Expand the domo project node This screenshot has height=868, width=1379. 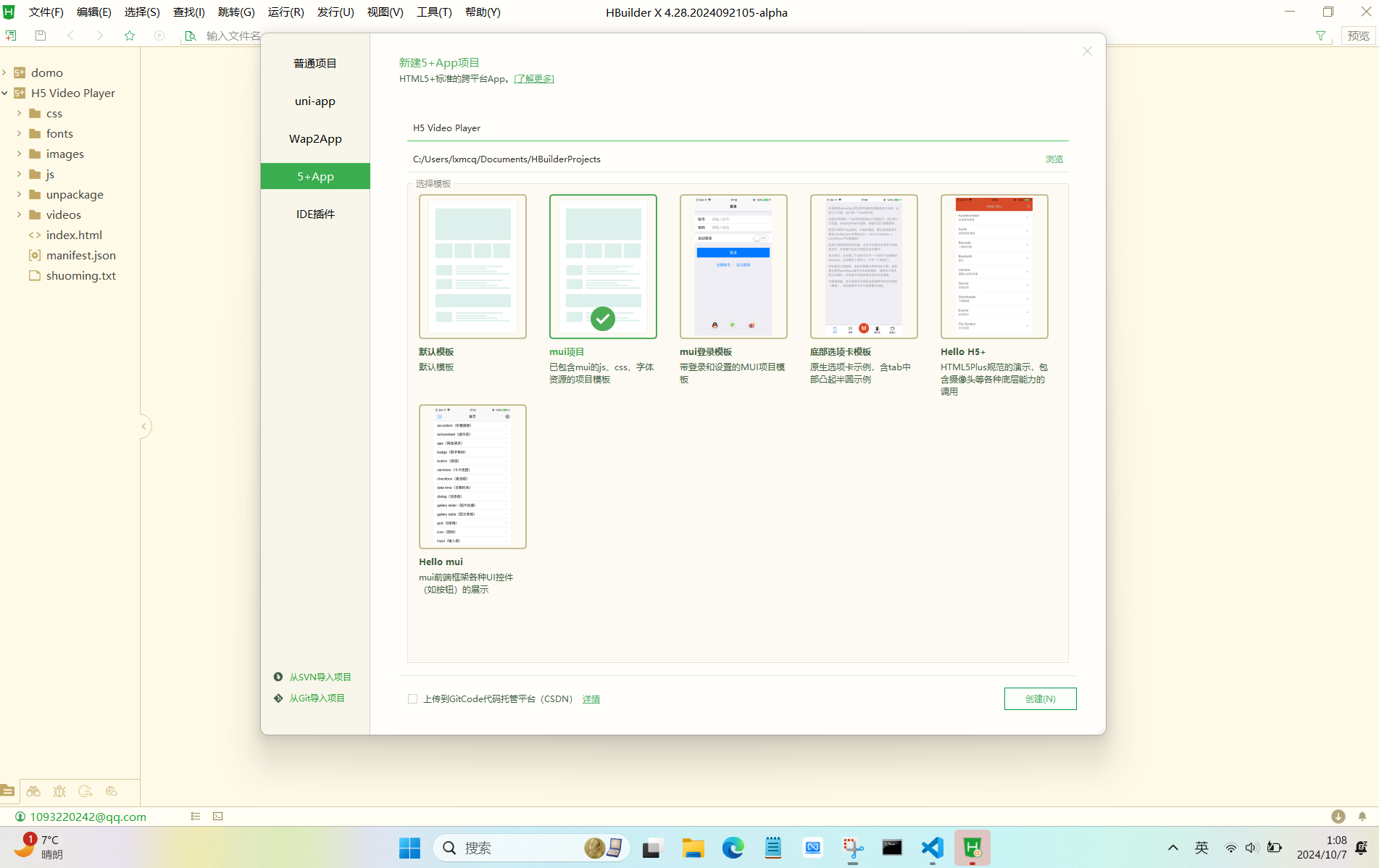click(5, 72)
